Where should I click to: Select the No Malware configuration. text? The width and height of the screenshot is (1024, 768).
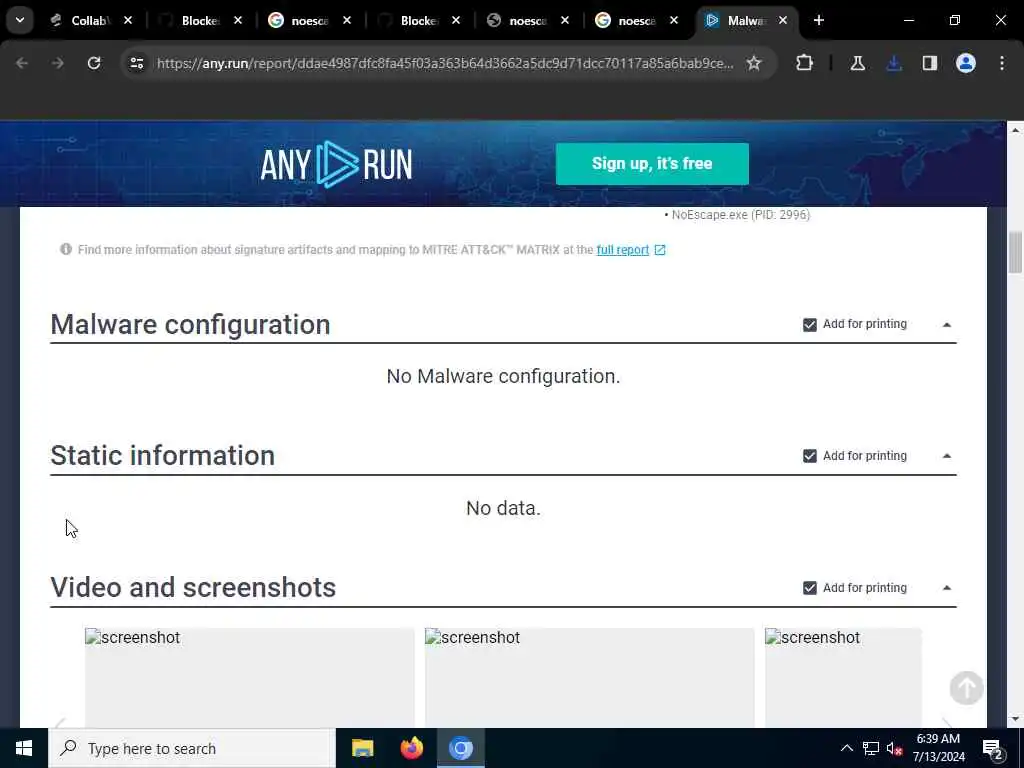pos(504,376)
